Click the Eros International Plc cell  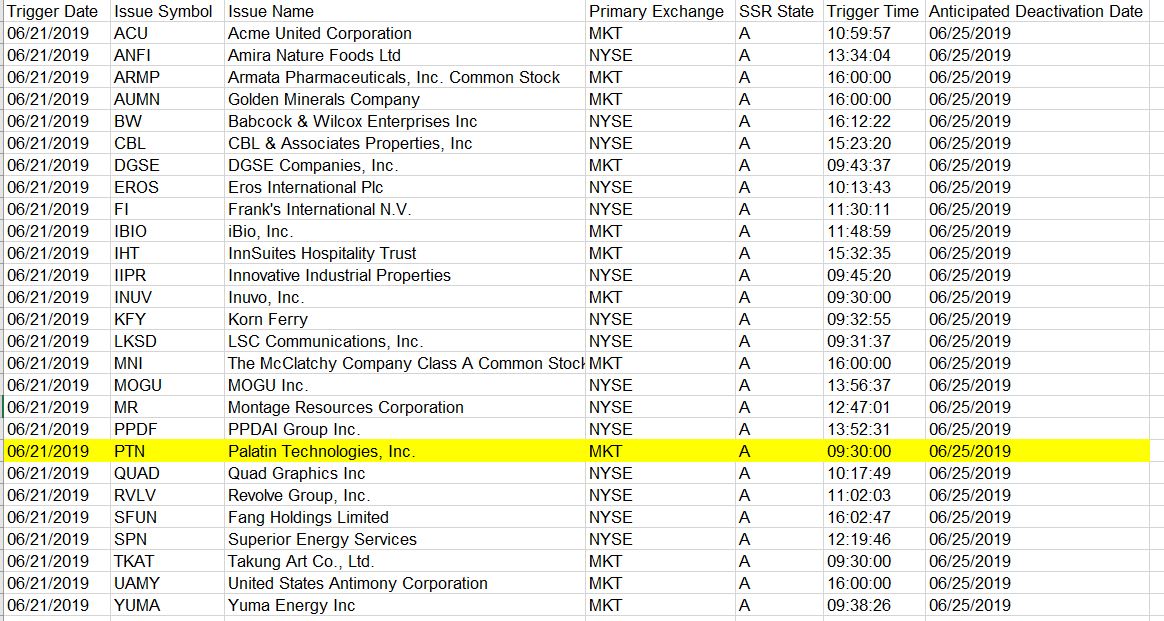tap(305, 187)
